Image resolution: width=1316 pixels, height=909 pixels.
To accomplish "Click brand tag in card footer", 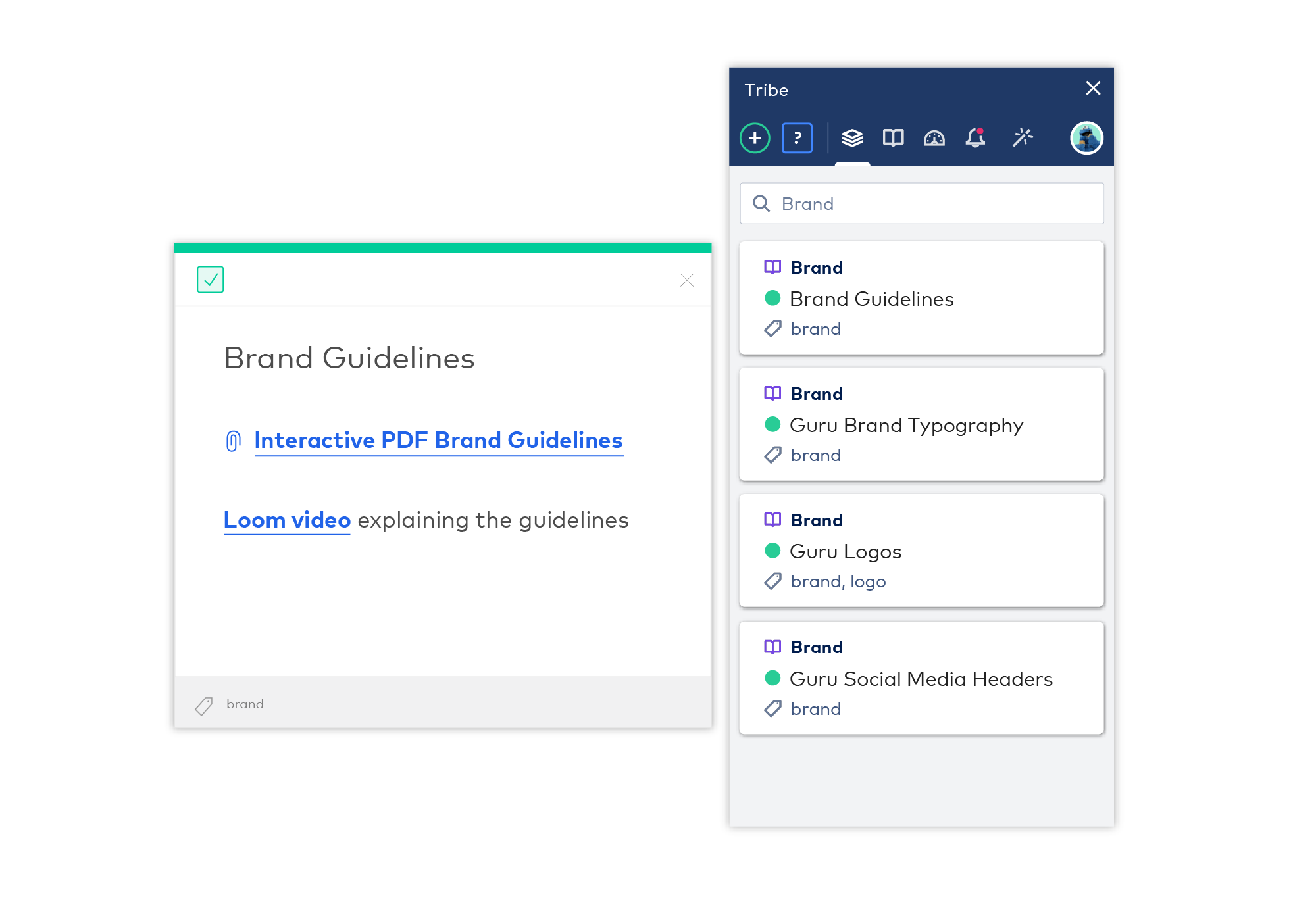I will (245, 704).
